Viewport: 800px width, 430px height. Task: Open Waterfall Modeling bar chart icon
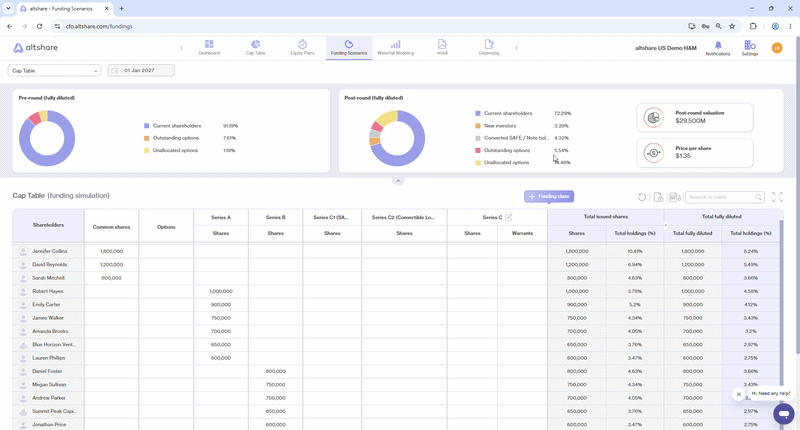pyautogui.click(x=395, y=44)
